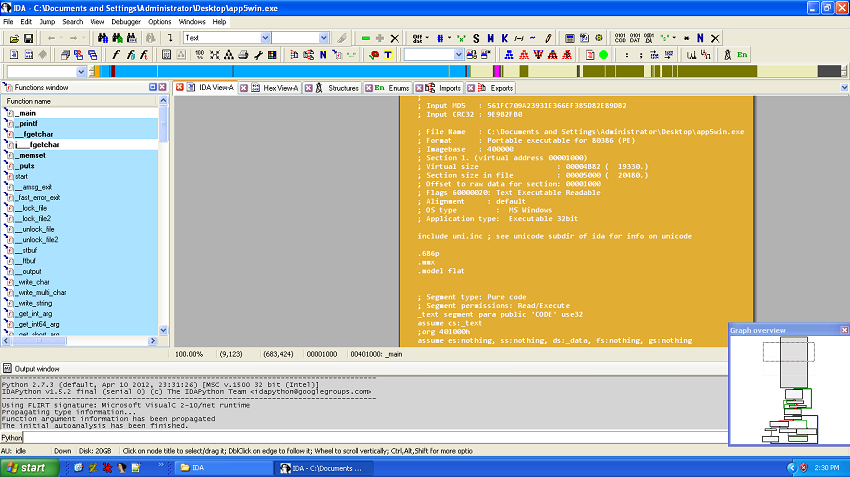Click the search next text binoculars icon
This screenshot has height=477, width=850.
[x=117, y=38]
